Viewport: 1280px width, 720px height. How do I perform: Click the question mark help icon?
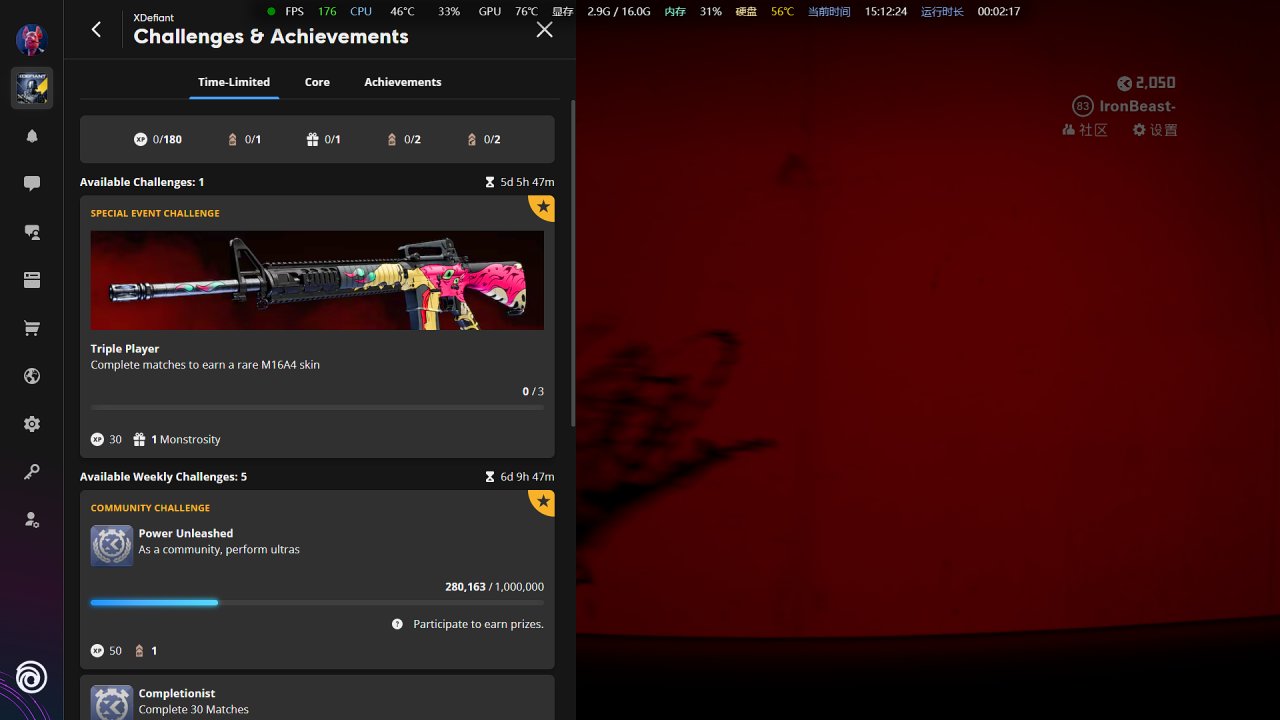pyautogui.click(x=397, y=624)
